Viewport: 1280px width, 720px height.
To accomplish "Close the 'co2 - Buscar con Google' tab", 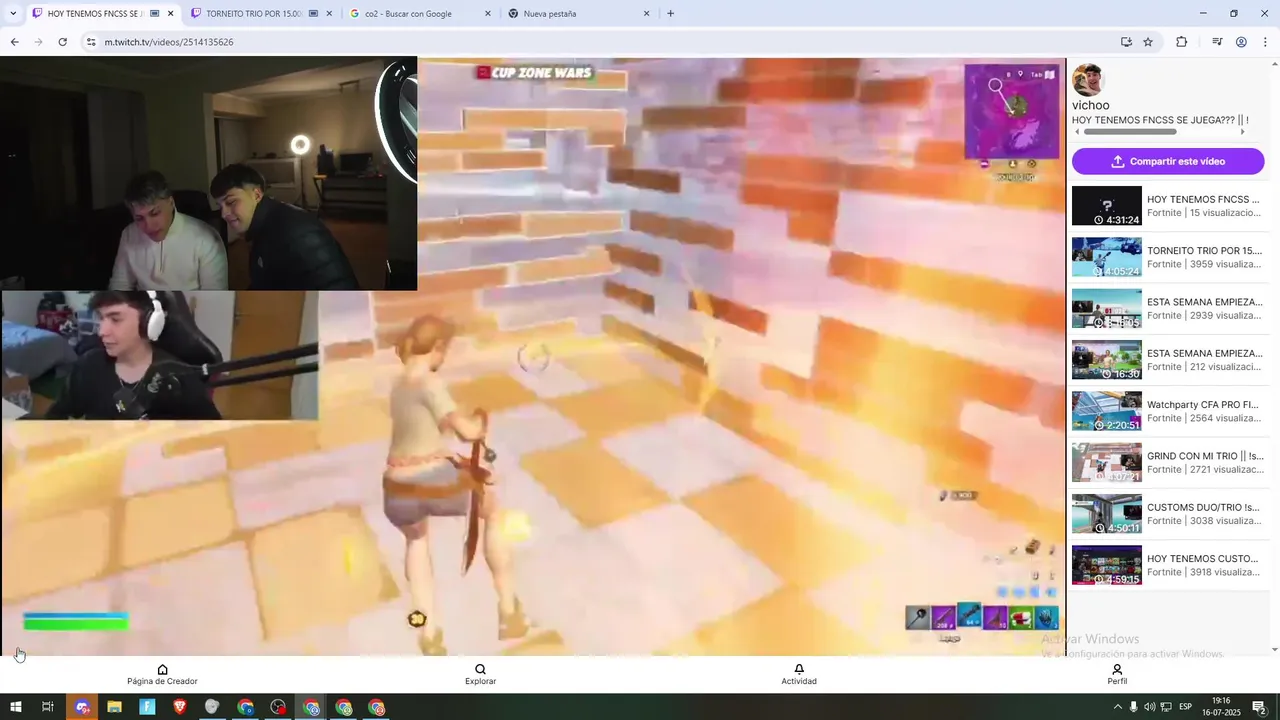I will click(x=488, y=14).
